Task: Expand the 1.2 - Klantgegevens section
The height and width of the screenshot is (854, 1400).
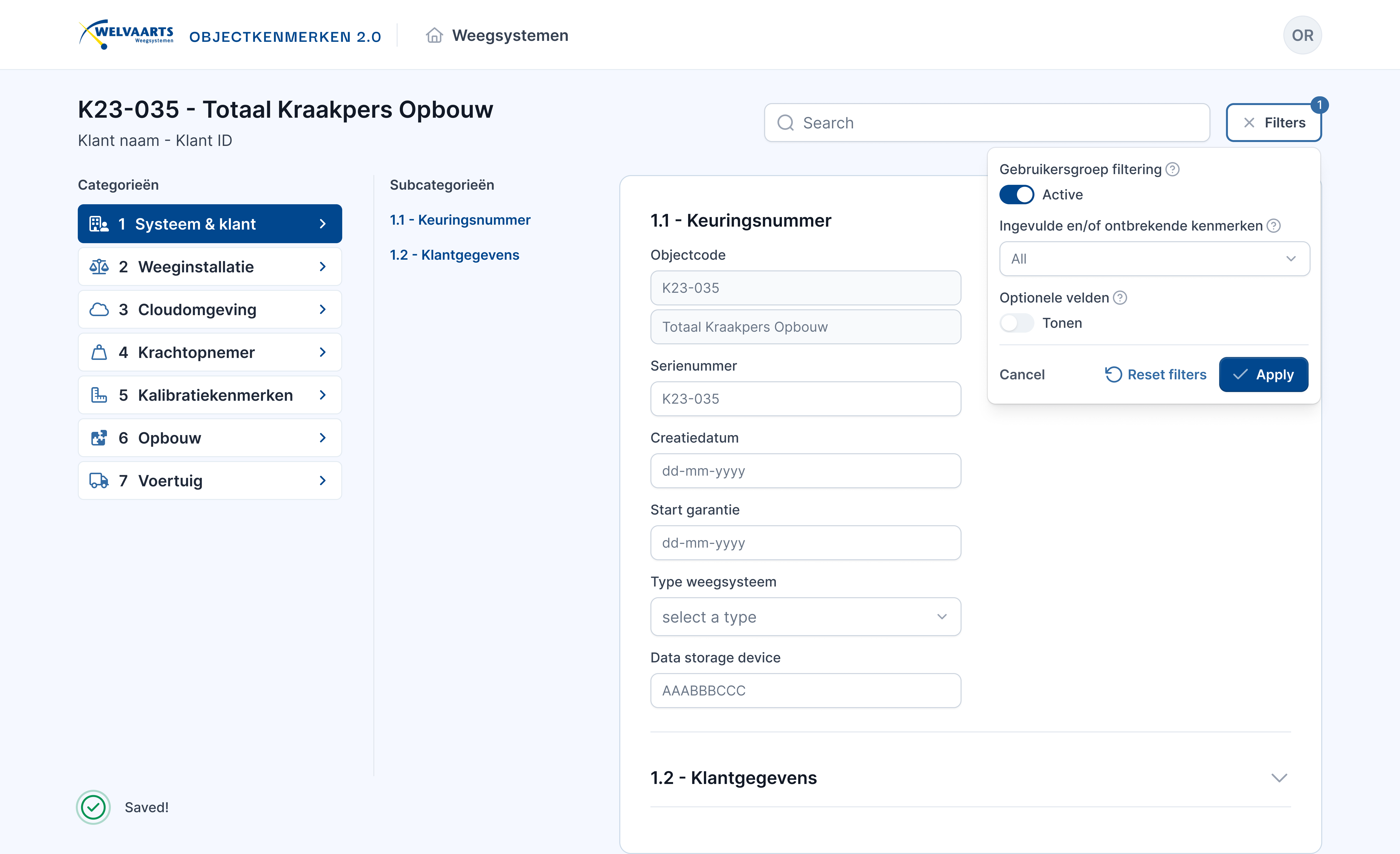Action: click(1278, 778)
